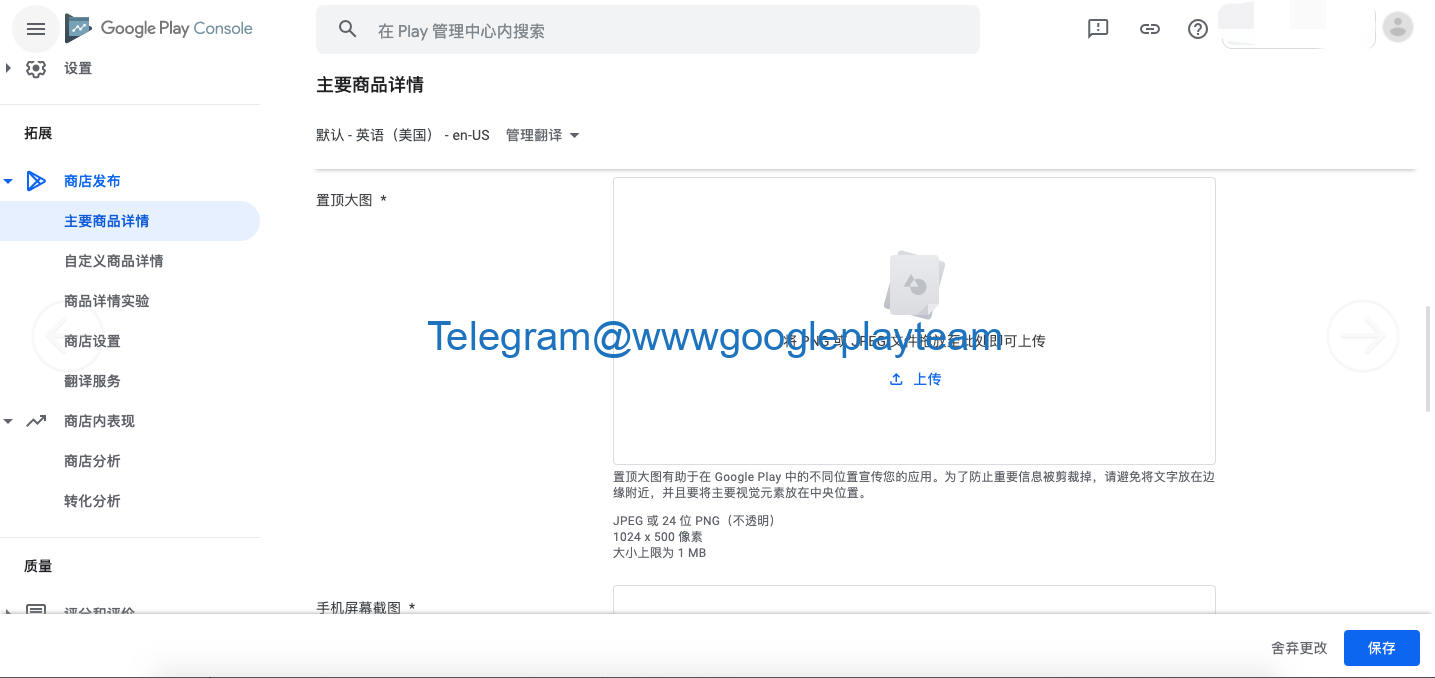Select 商店发布 sidebar heading
Screen dimensions: 1435x678
pyautogui.click(x=92, y=181)
